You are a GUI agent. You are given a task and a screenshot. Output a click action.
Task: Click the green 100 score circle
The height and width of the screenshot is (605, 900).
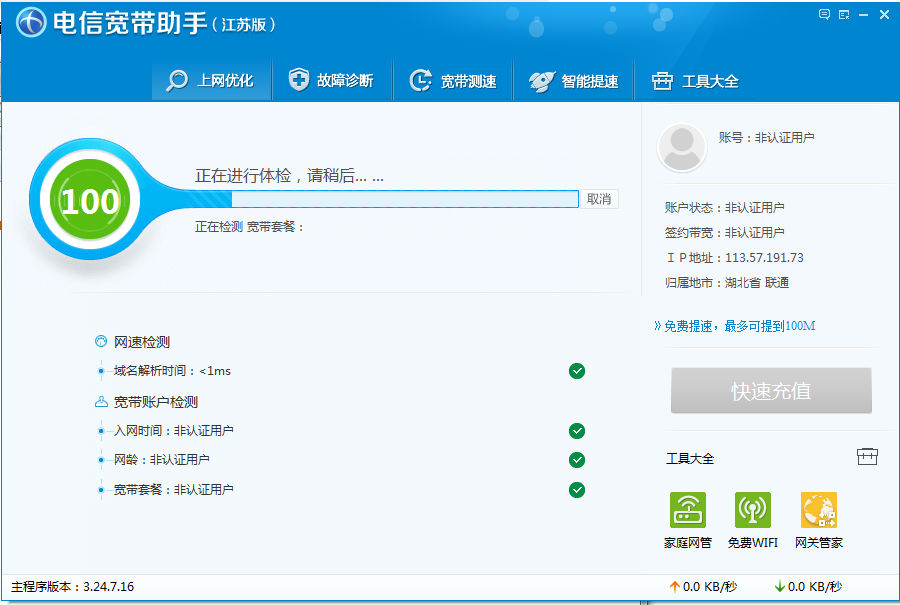(90, 200)
